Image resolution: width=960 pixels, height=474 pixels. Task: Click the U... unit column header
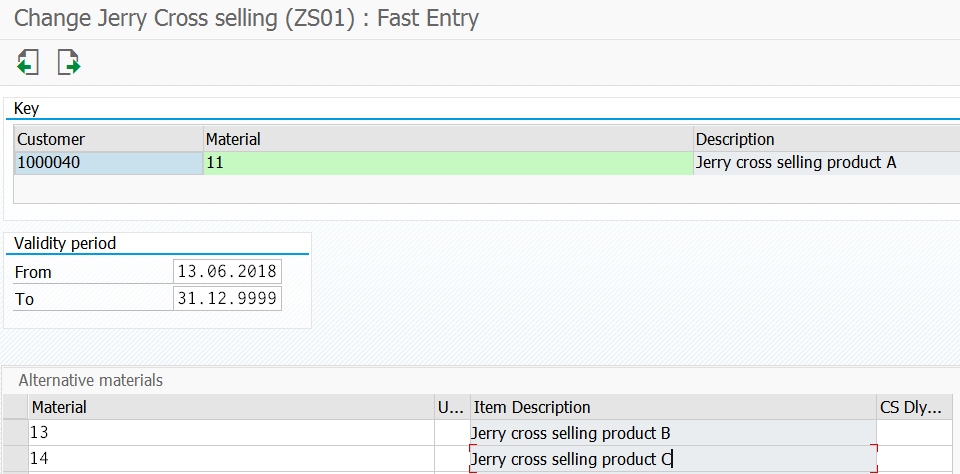click(x=452, y=407)
